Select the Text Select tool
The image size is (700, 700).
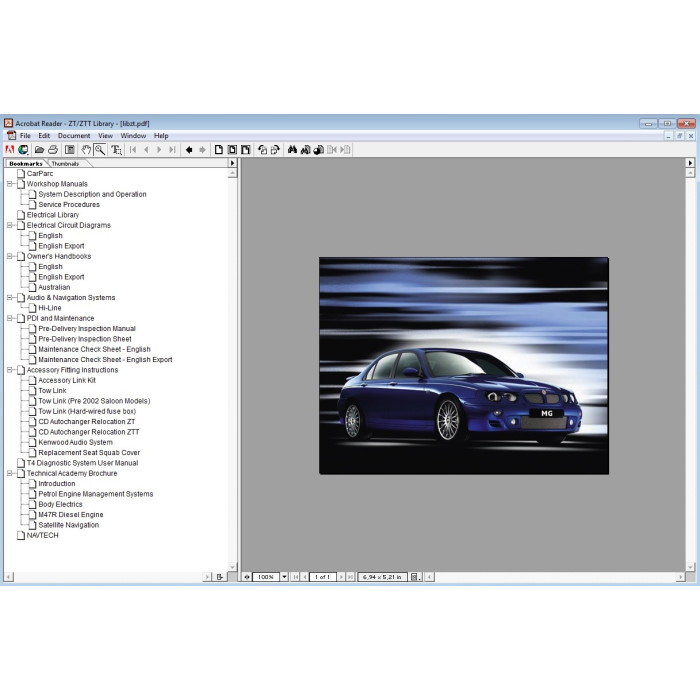point(116,150)
